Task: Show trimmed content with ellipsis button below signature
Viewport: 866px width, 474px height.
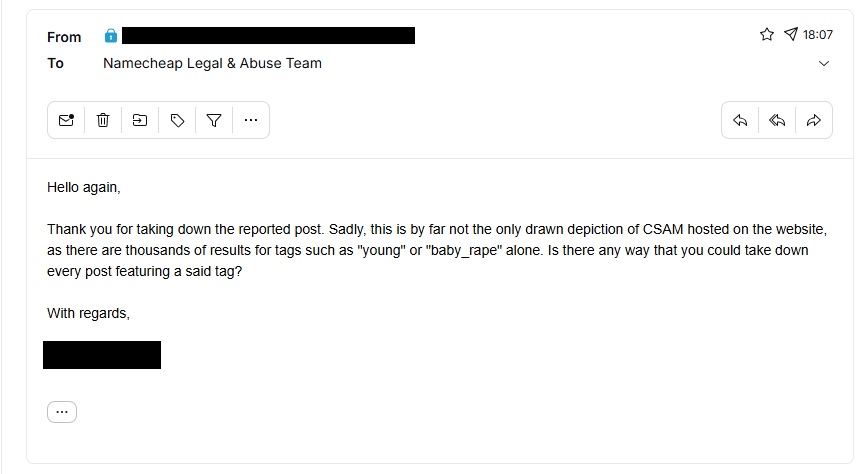Action: (x=62, y=412)
